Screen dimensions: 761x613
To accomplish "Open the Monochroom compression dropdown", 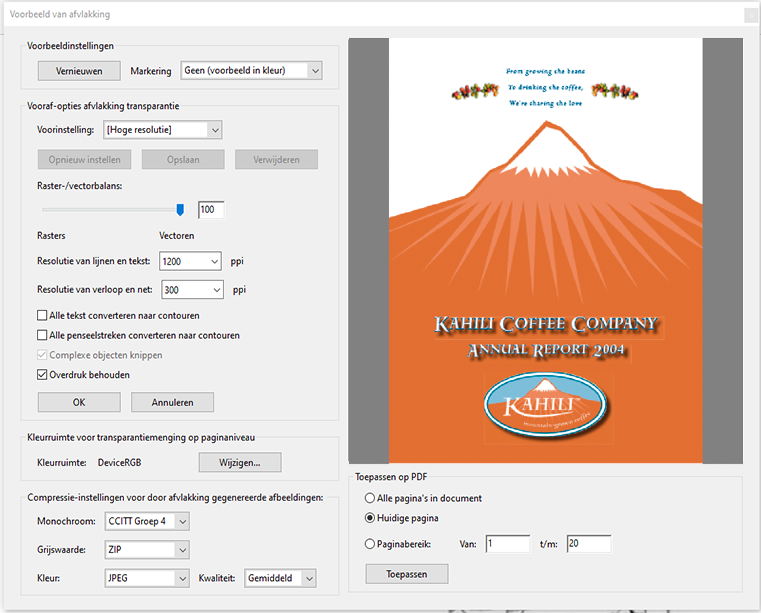I will coord(147,521).
